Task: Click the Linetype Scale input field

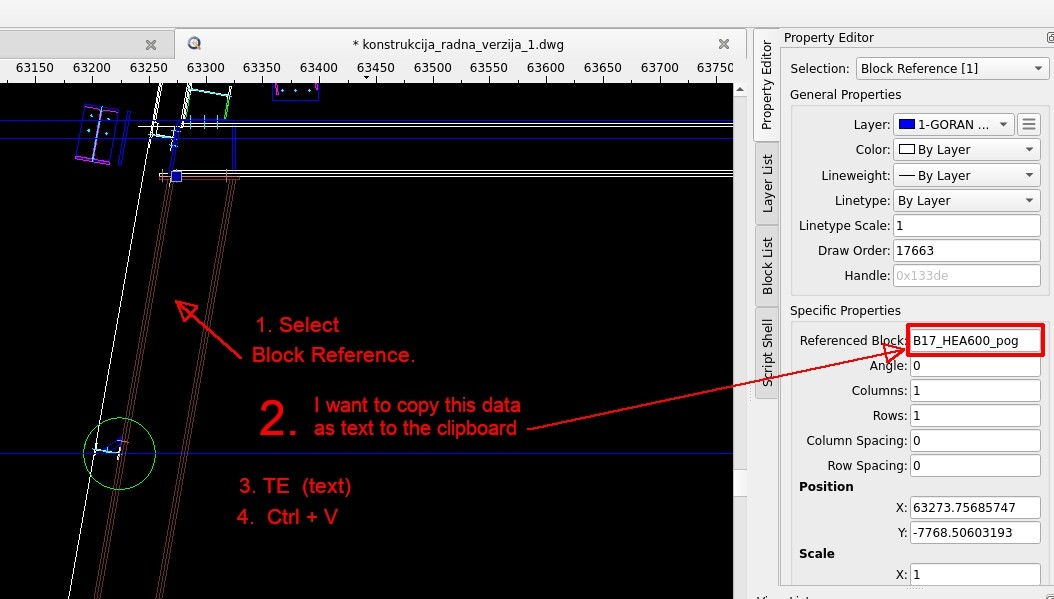Action: pyautogui.click(x=966, y=225)
